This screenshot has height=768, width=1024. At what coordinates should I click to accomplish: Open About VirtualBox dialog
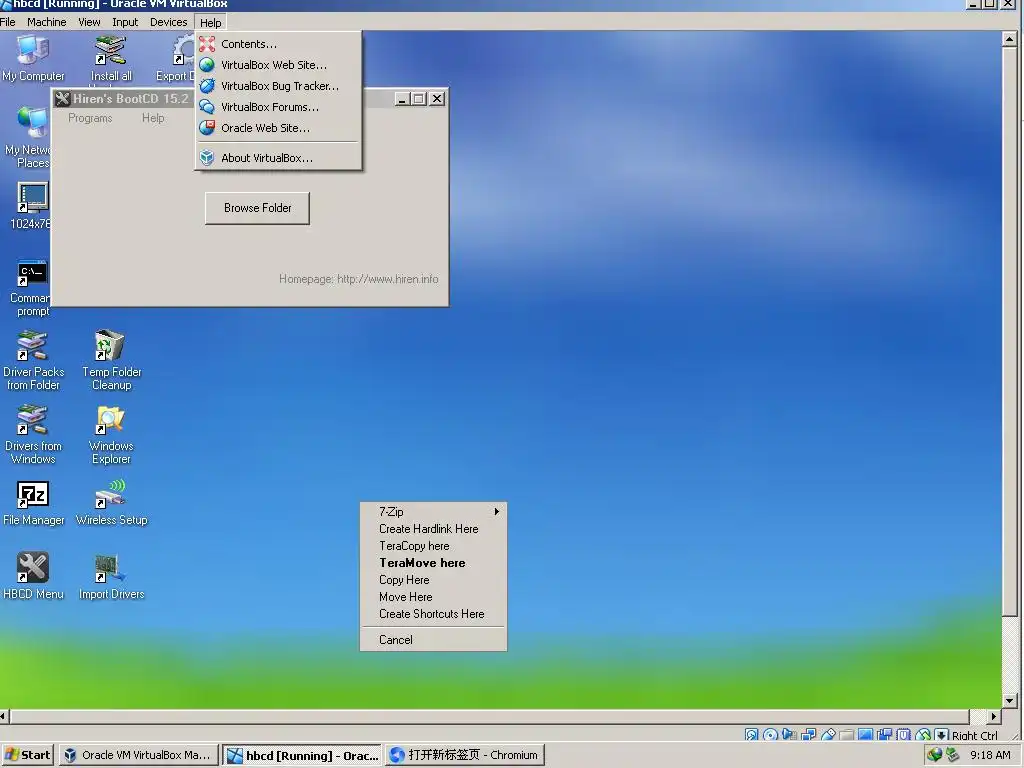click(x=278, y=157)
